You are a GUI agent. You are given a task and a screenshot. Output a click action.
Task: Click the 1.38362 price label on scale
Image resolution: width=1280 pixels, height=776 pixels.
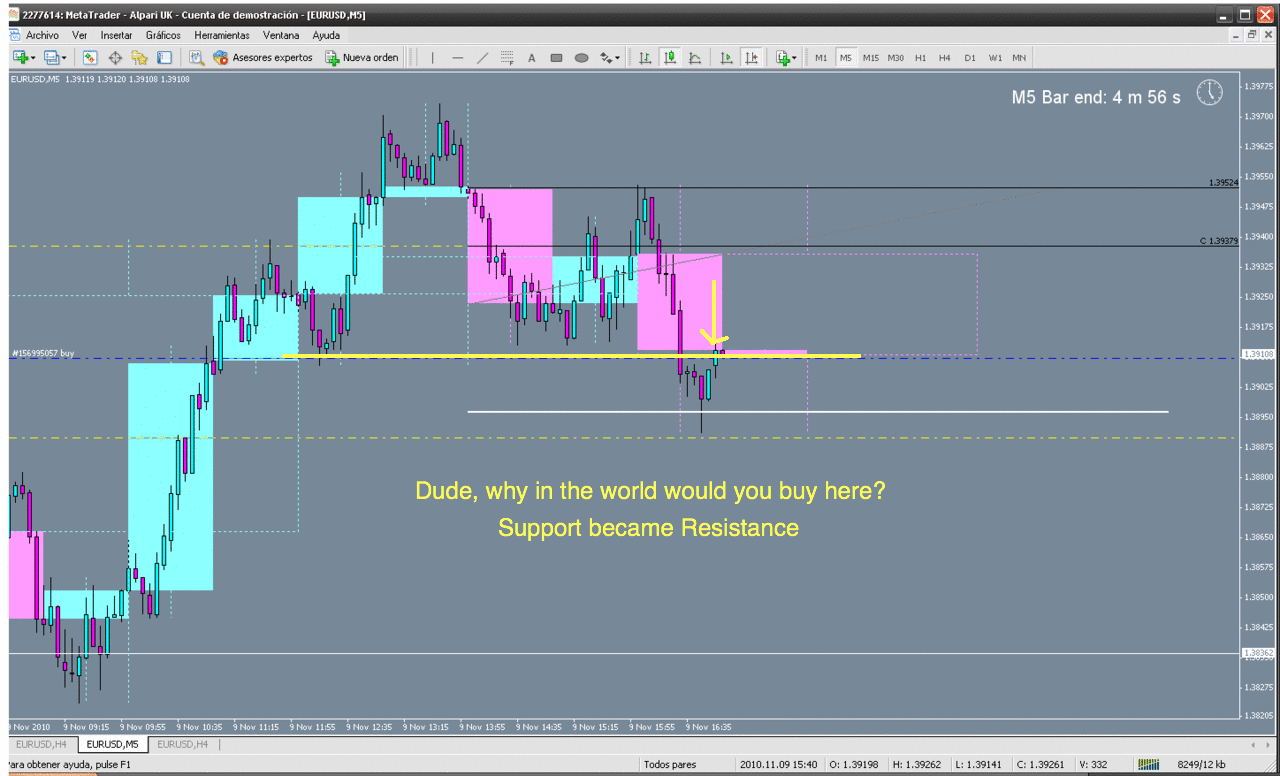click(x=1257, y=653)
